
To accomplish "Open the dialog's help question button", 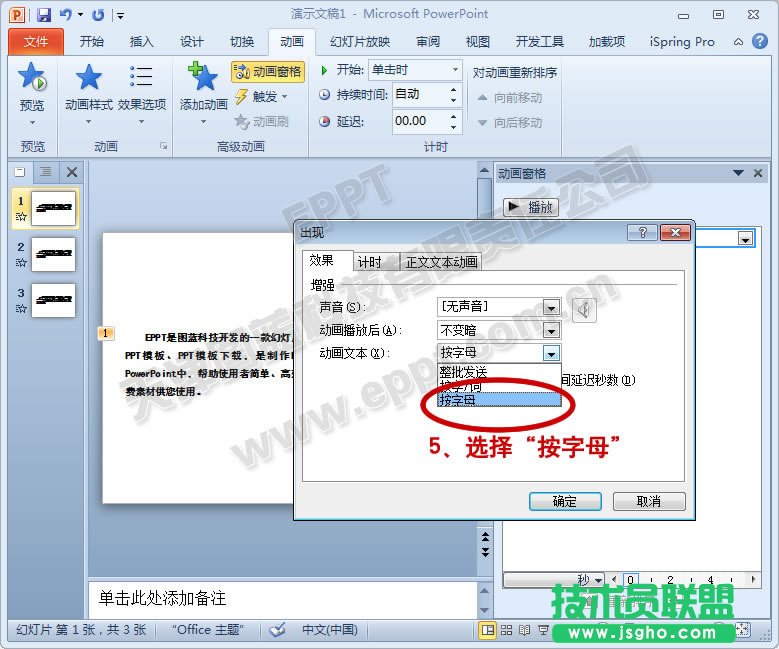I will [642, 233].
